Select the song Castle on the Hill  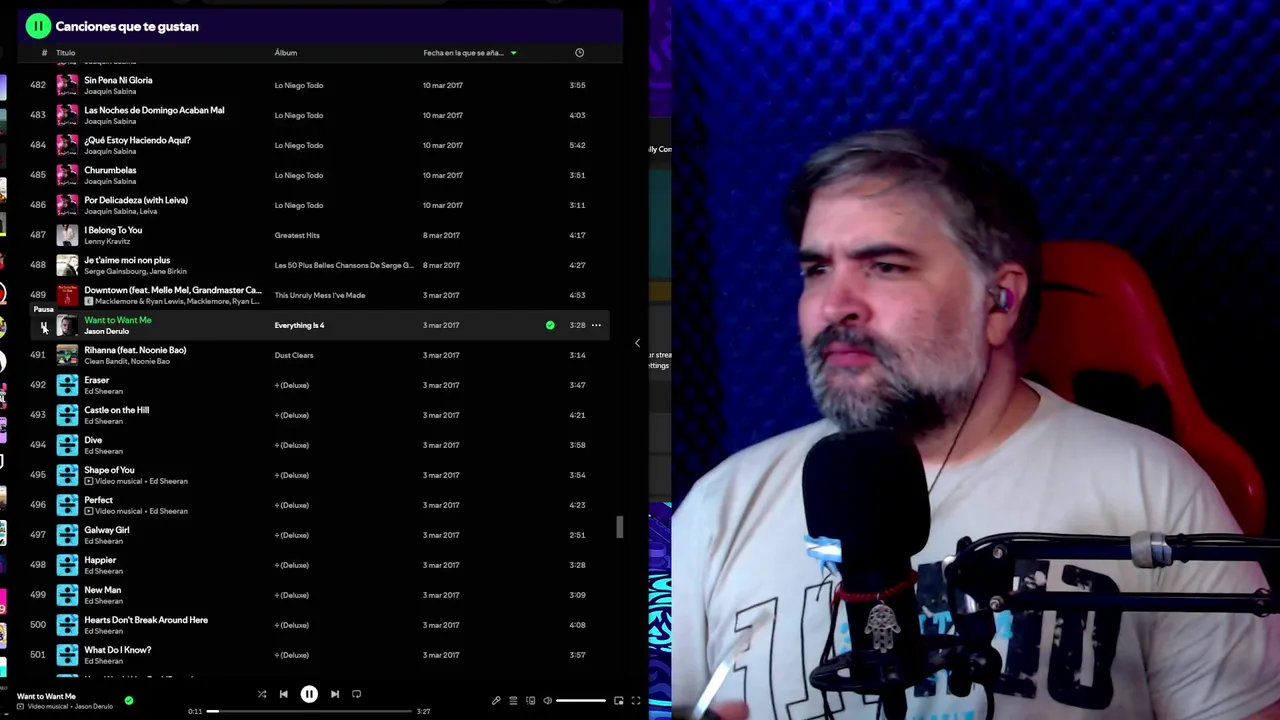click(116, 410)
